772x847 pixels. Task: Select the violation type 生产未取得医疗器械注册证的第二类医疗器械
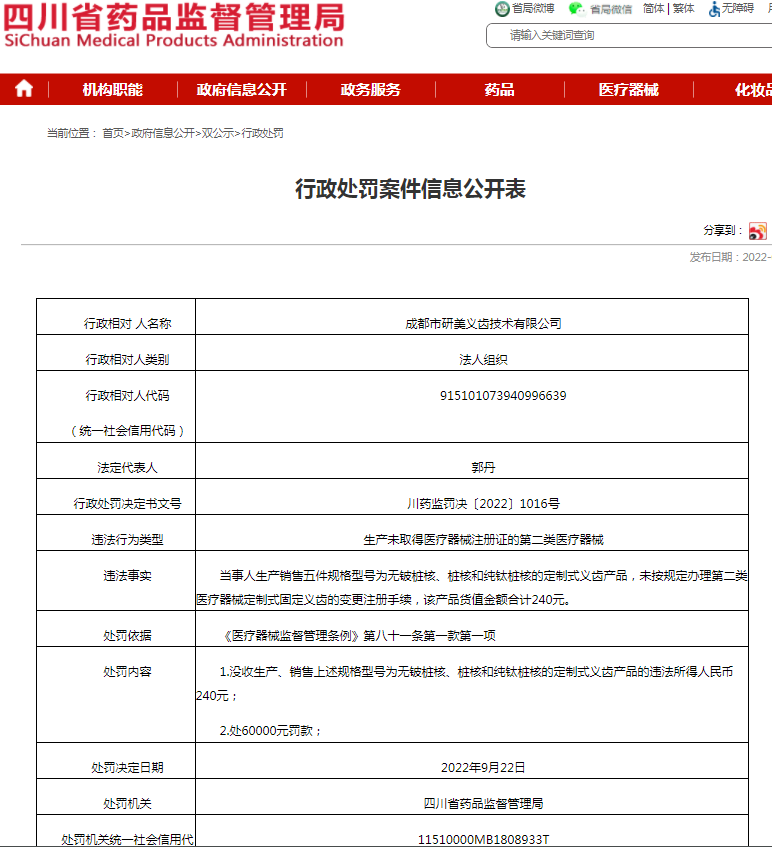(x=483, y=540)
